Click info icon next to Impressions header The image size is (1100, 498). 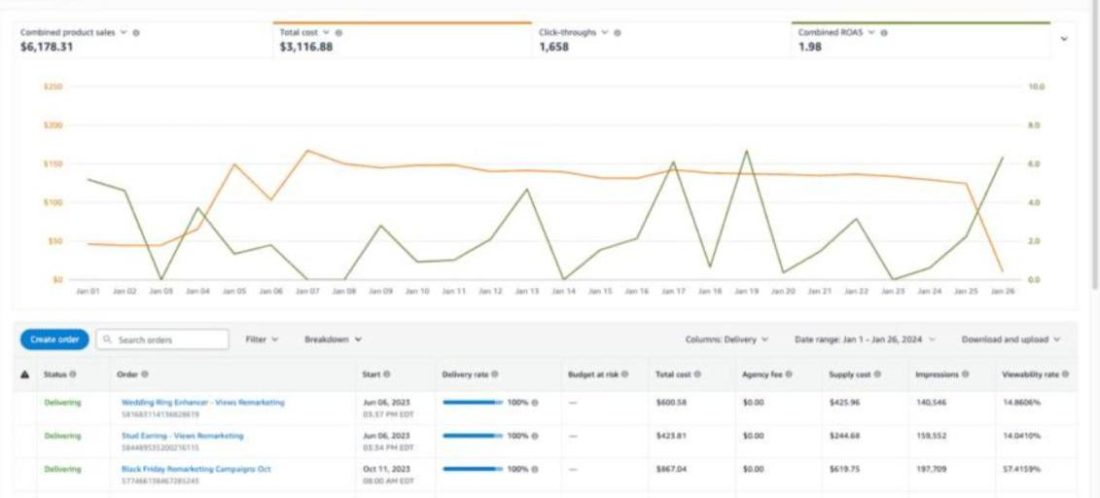pyautogui.click(x=965, y=375)
